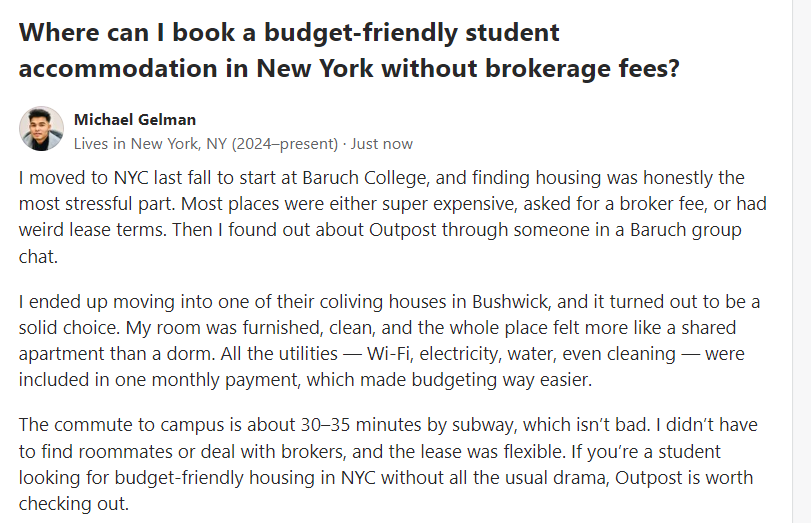This screenshot has width=811, height=523.
Task: Click "checking out." on the final line
Action: (74, 504)
